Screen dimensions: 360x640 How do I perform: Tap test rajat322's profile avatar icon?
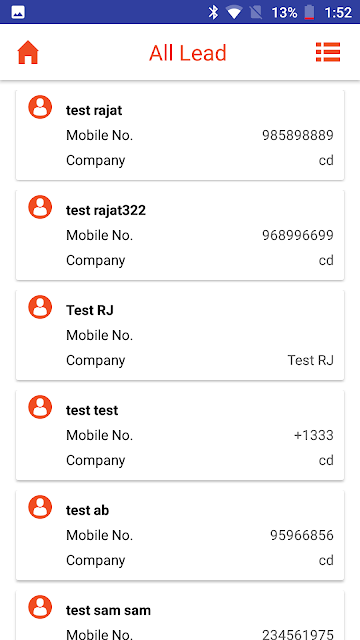point(40,207)
